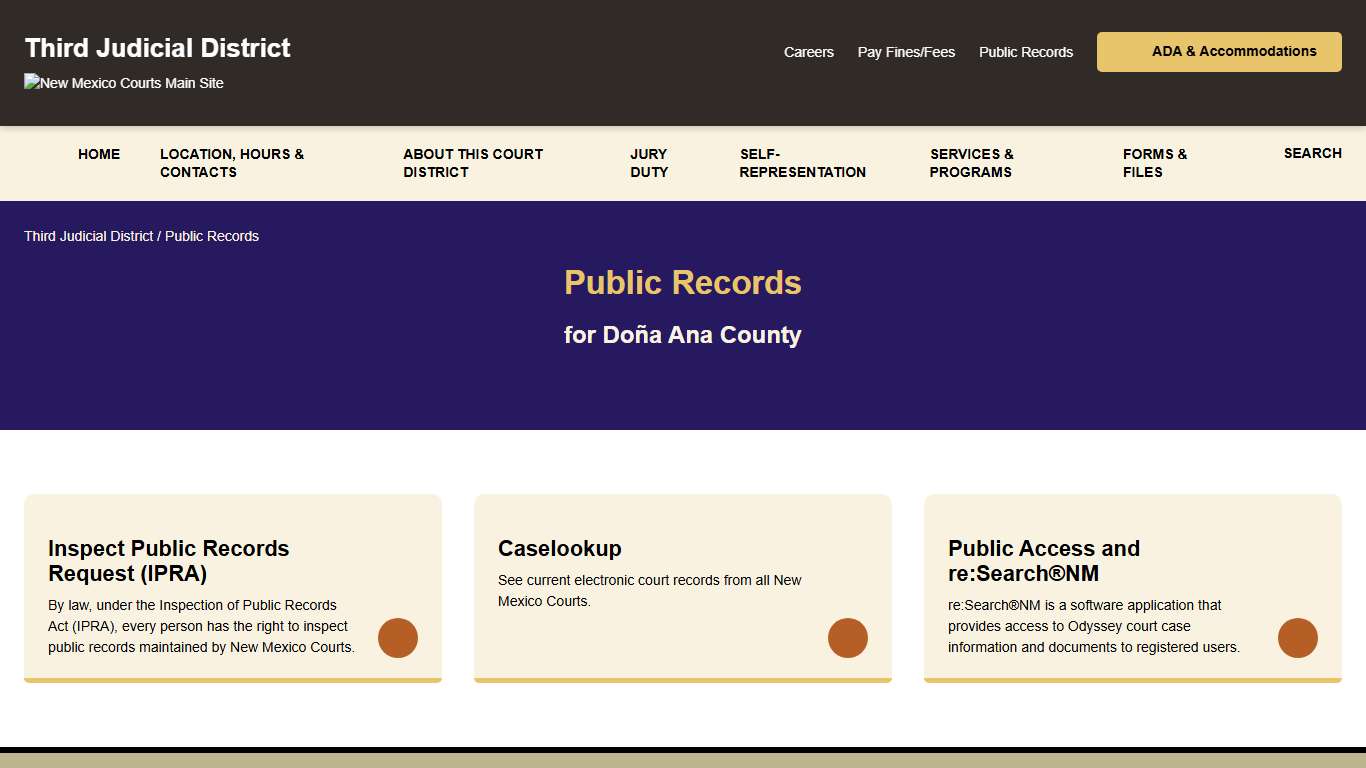Screen dimensions: 1366x768
Task: Click the ADA & Accommodations button
Action: tap(1218, 51)
